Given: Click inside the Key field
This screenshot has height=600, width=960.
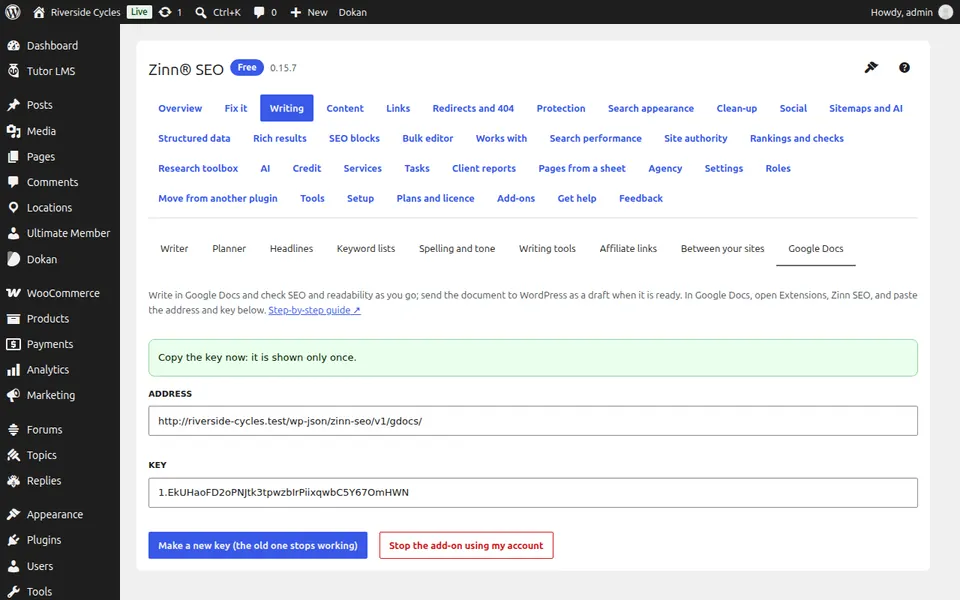Looking at the screenshot, I should pyautogui.click(x=533, y=492).
